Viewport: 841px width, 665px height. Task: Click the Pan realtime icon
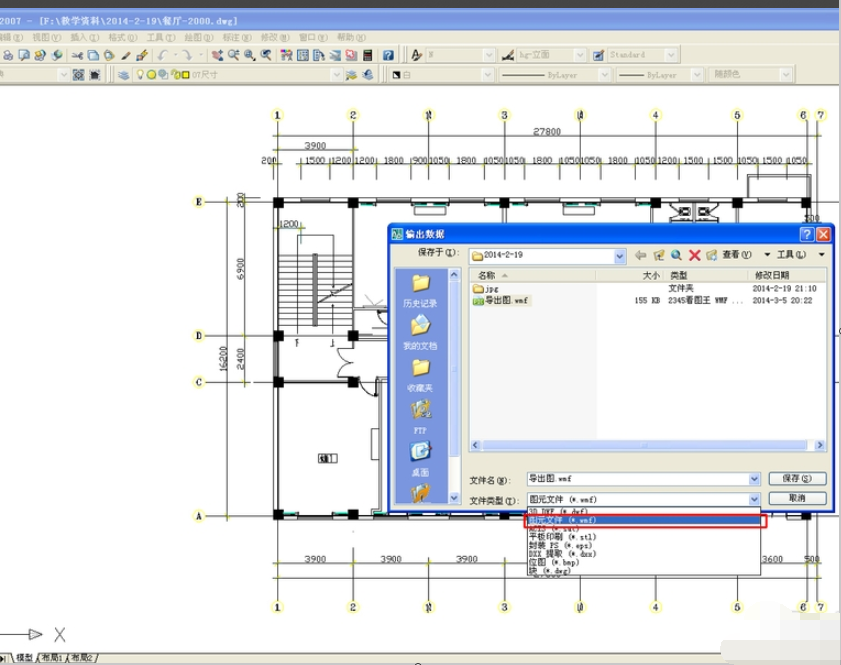(217, 55)
